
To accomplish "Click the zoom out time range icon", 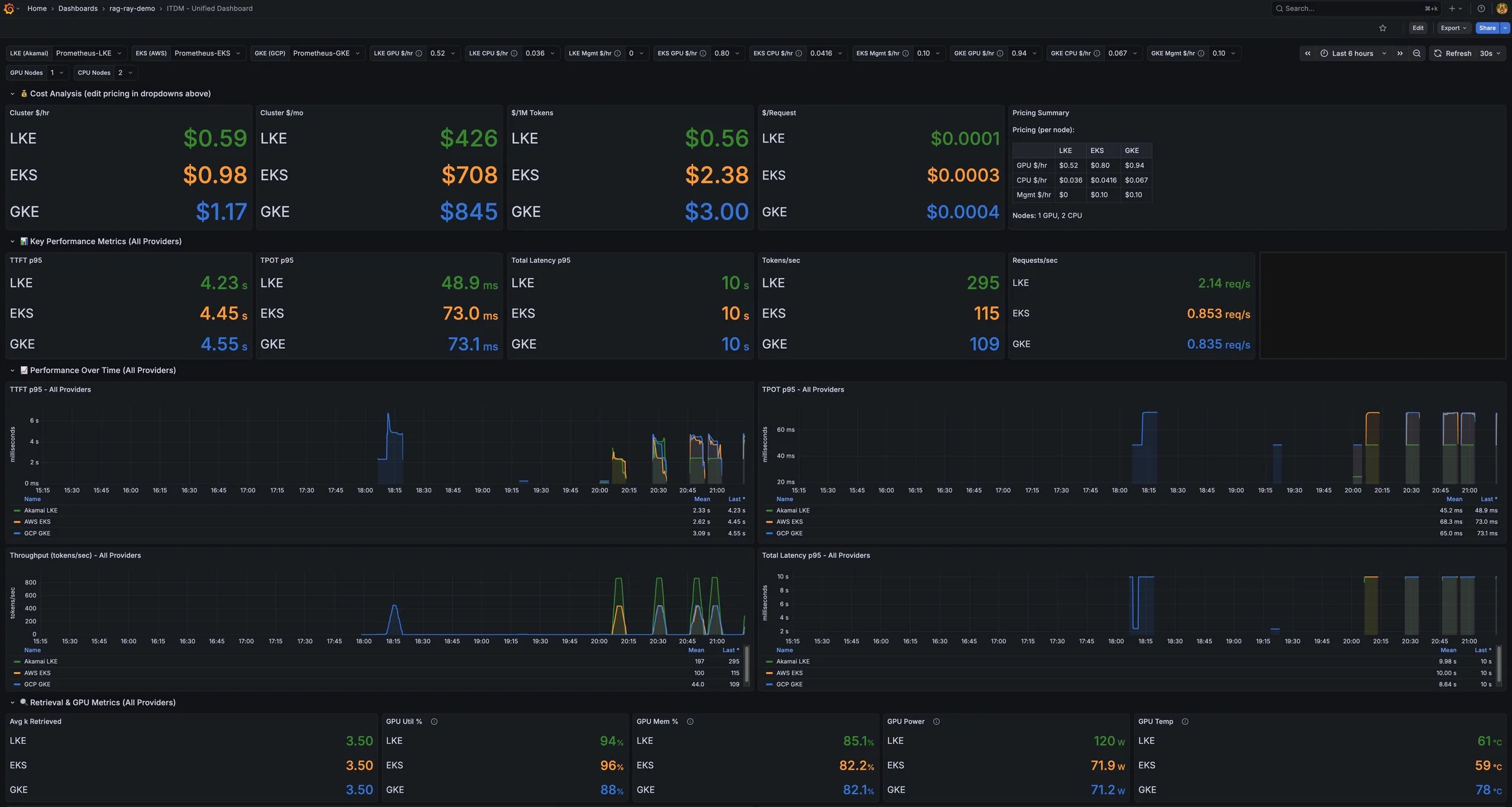I will tap(1416, 53).
